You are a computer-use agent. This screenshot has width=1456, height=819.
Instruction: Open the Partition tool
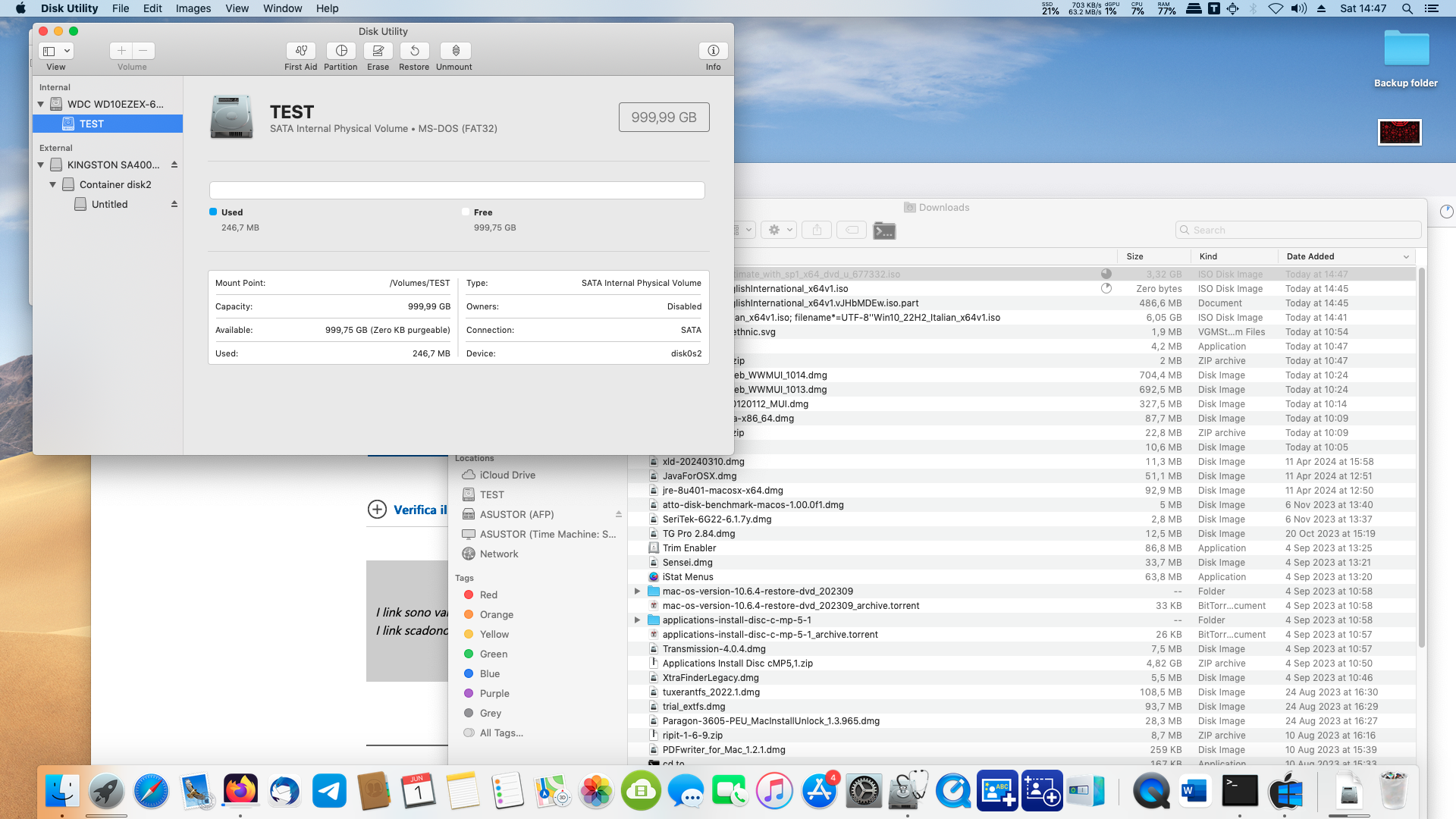(341, 51)
